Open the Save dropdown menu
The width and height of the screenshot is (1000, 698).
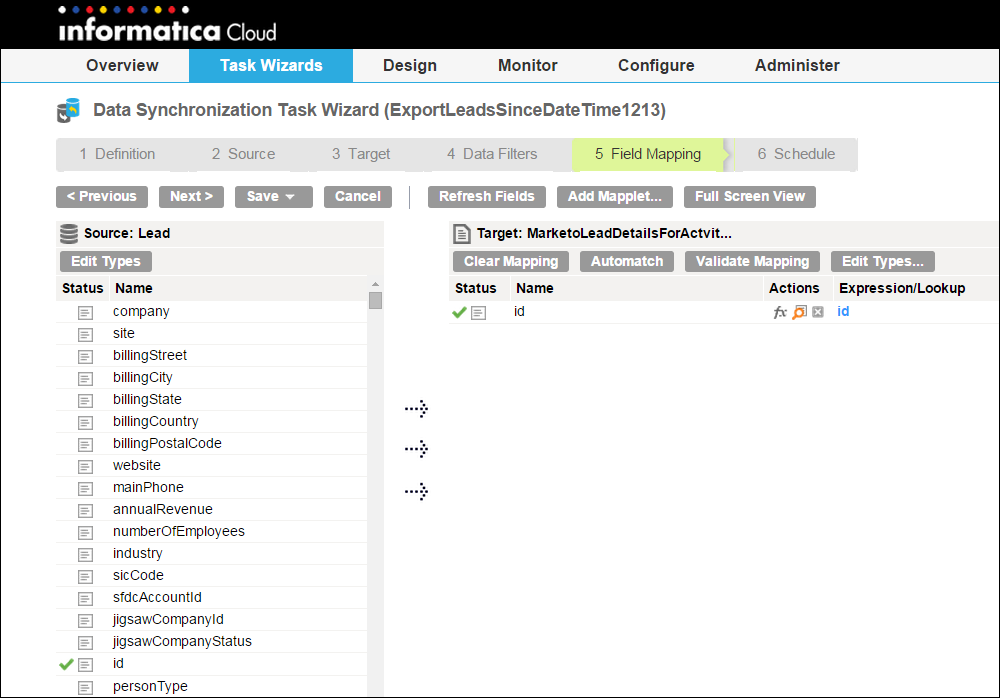point(274,197)
